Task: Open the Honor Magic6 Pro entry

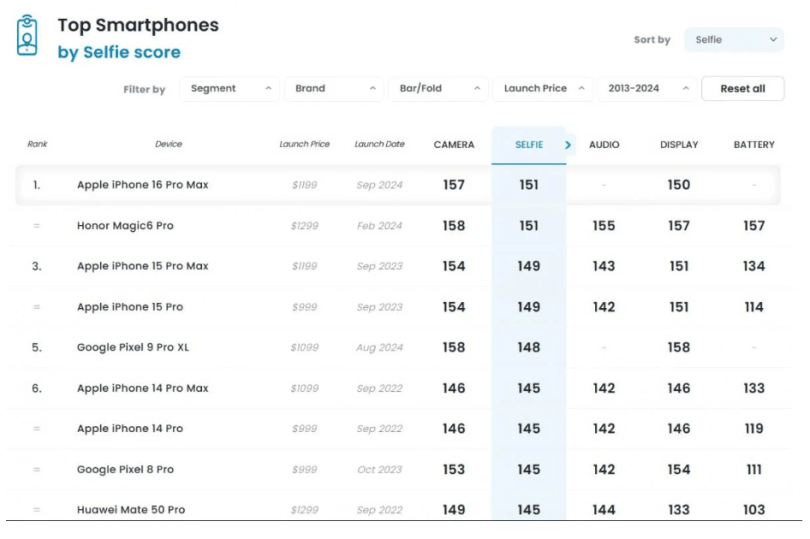Action: pos(125,226)
